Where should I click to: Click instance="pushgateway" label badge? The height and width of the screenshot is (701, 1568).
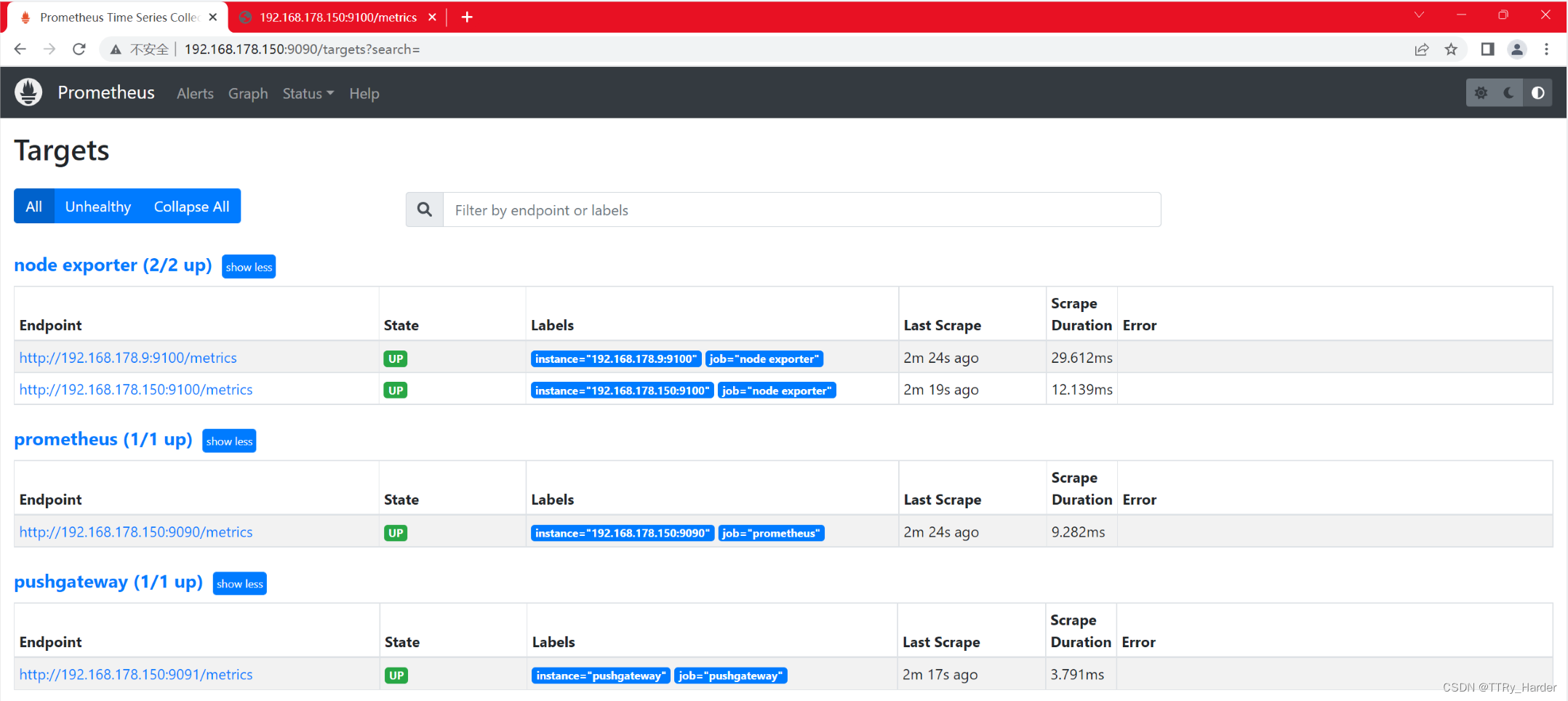(x=601, y=676)
